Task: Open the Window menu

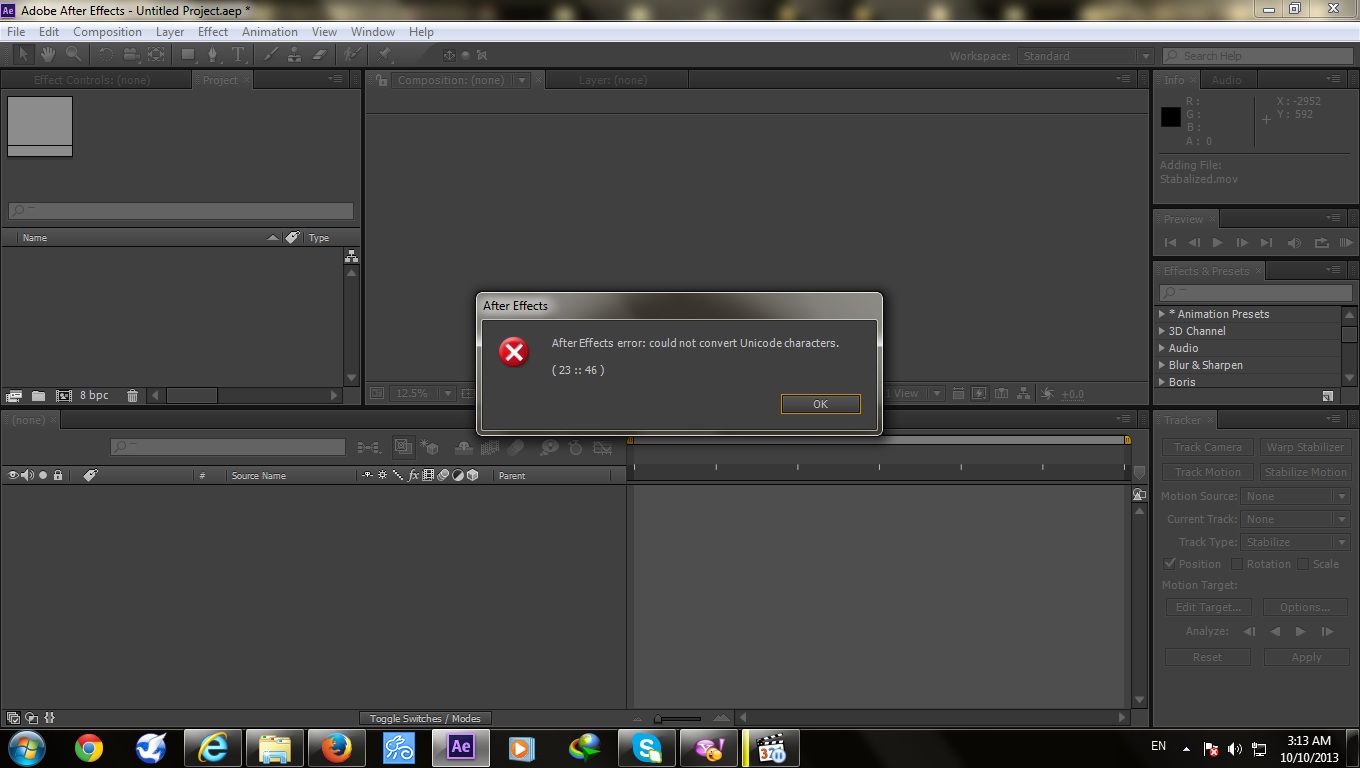Action: [373, 32]
